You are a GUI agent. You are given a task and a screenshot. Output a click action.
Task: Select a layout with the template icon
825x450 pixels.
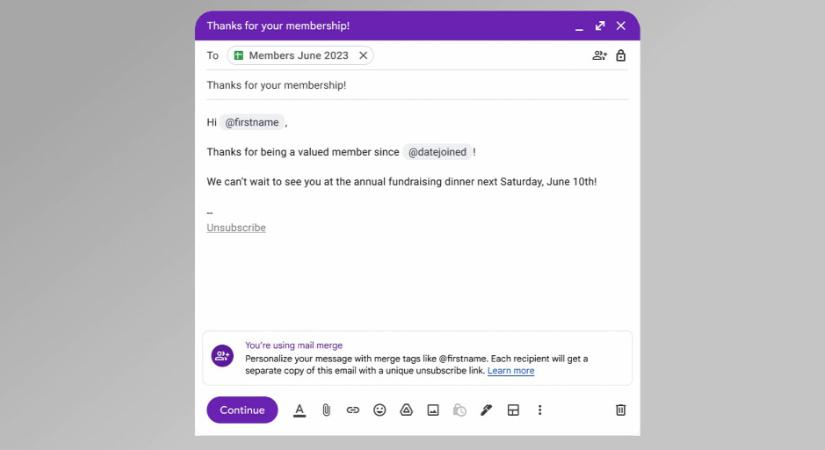[x=513, y=410]
